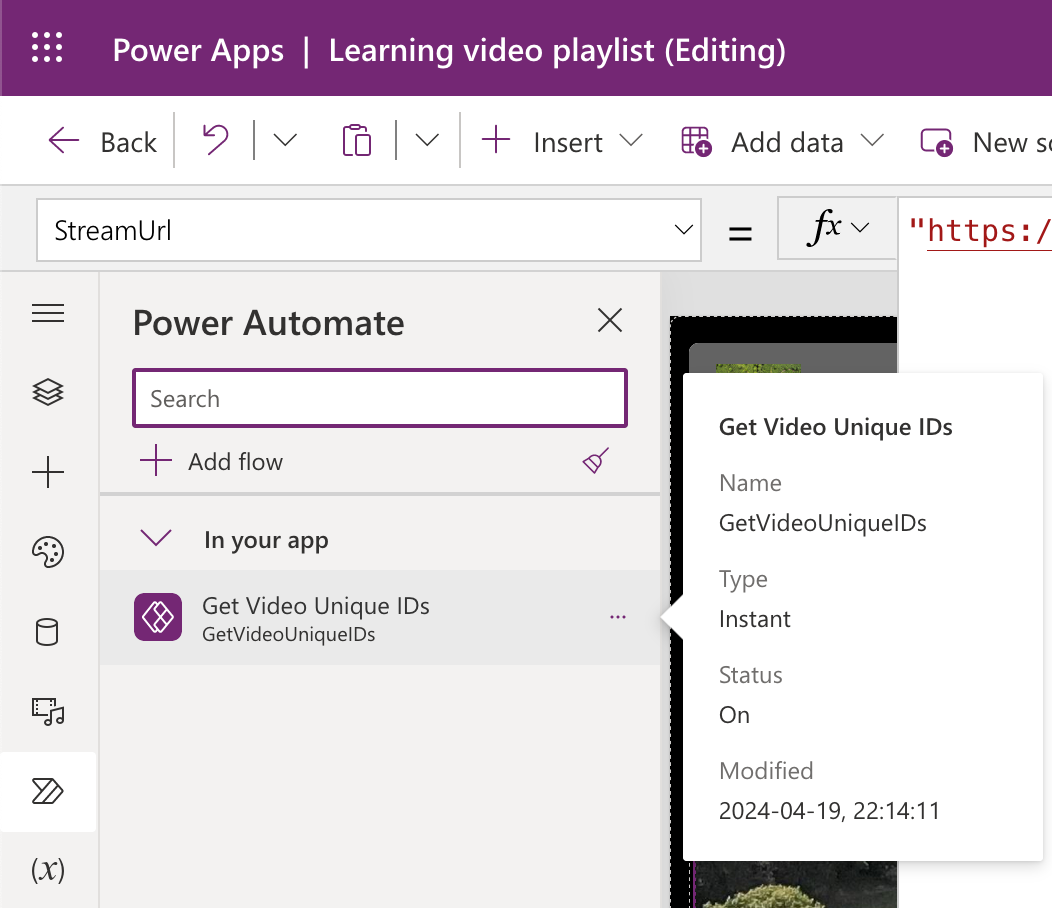
Task: Click the Get Video Unique IDs flow icon
Action: 158,617
